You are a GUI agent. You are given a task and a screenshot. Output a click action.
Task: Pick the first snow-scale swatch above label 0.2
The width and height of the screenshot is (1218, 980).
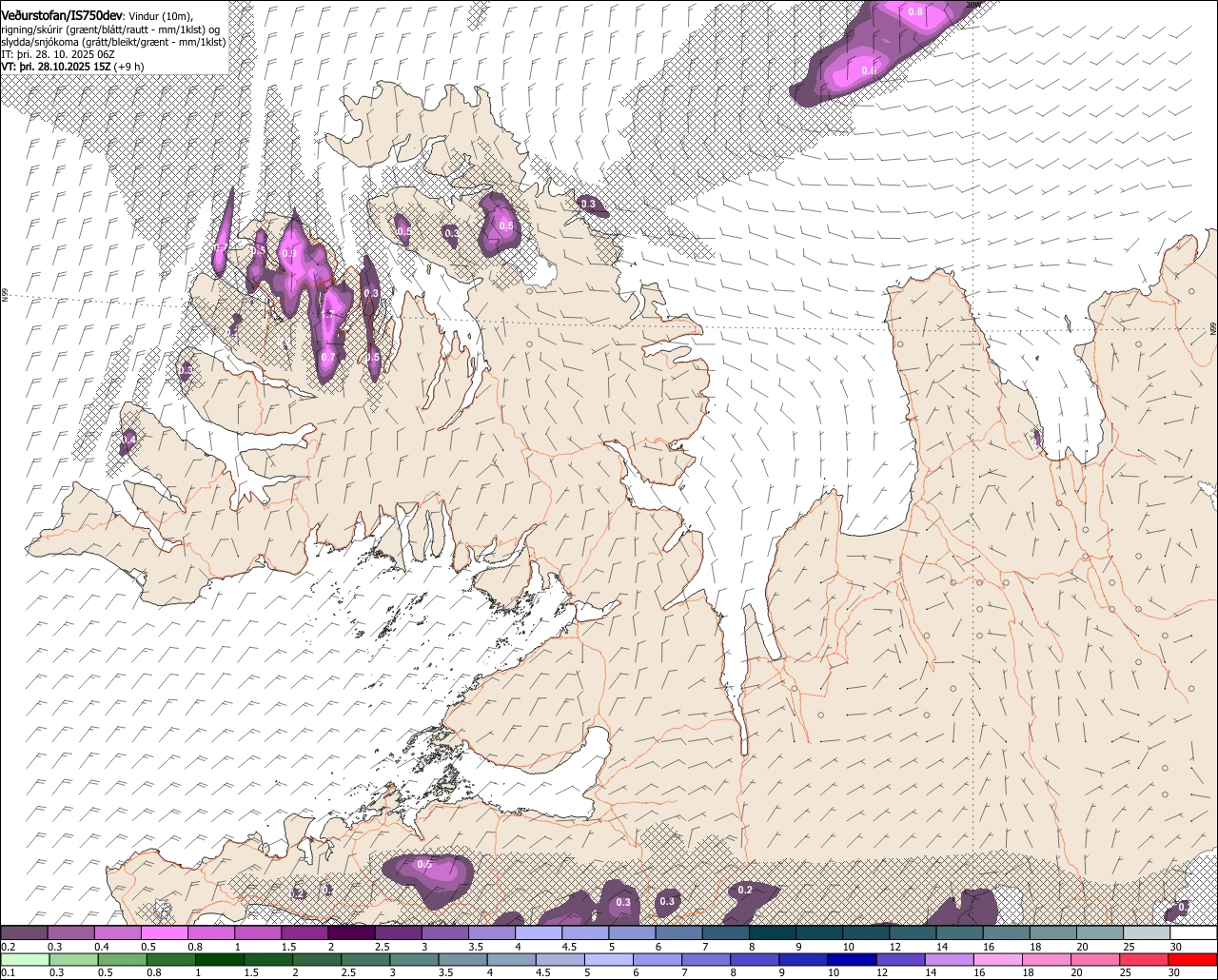24,932
